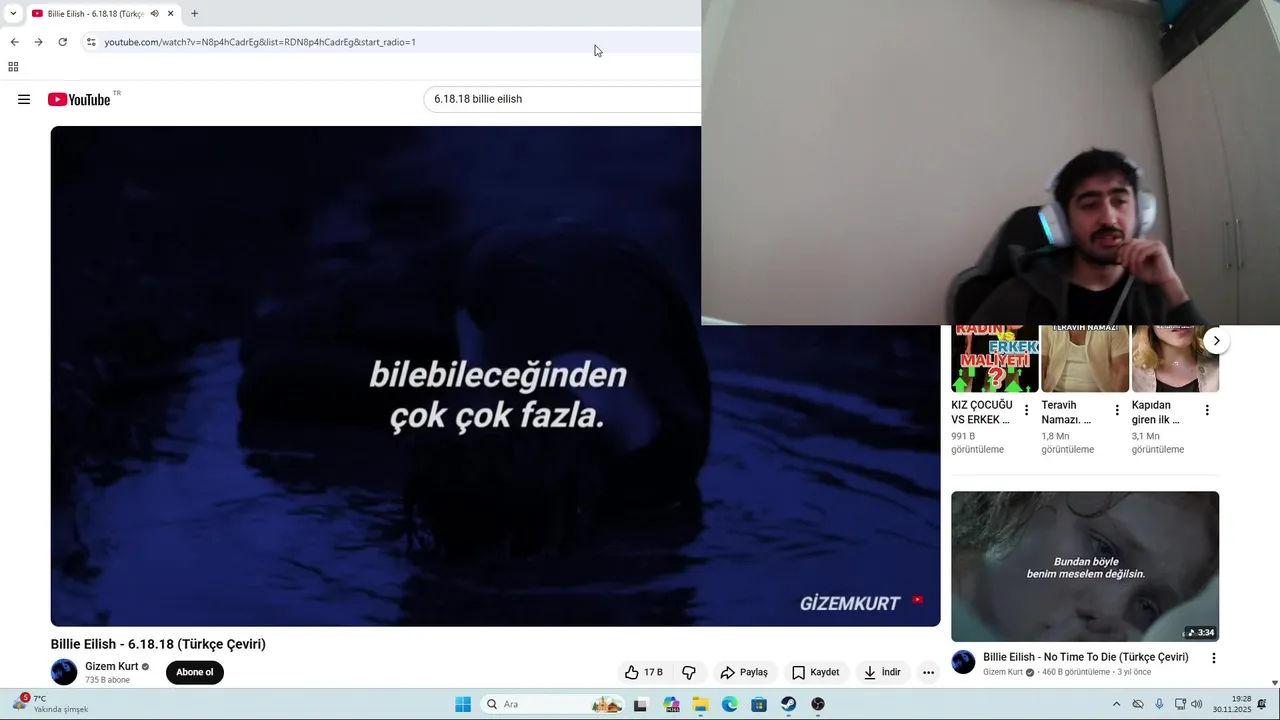This screenshot has width=1280, height=720.
Task: Dislike the video with thumbs down
Action: (x=689, y=672)
